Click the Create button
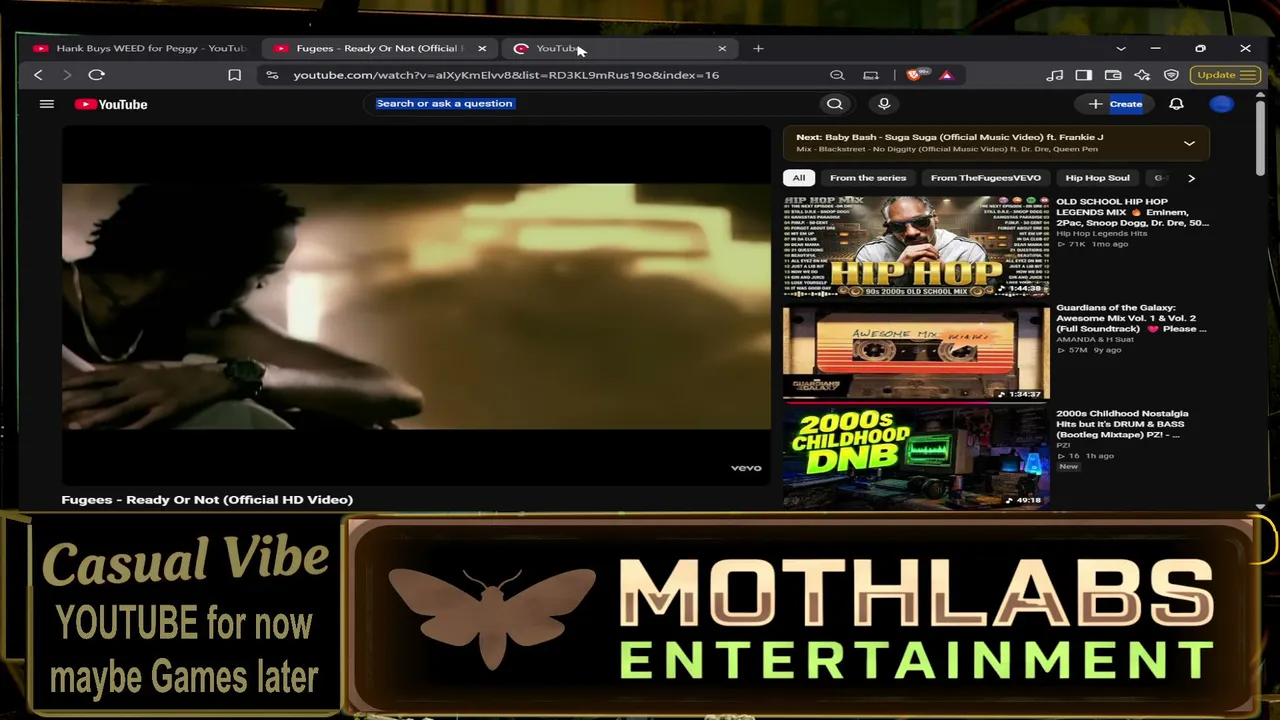 pyautogui.click(x=1116, y=104)
